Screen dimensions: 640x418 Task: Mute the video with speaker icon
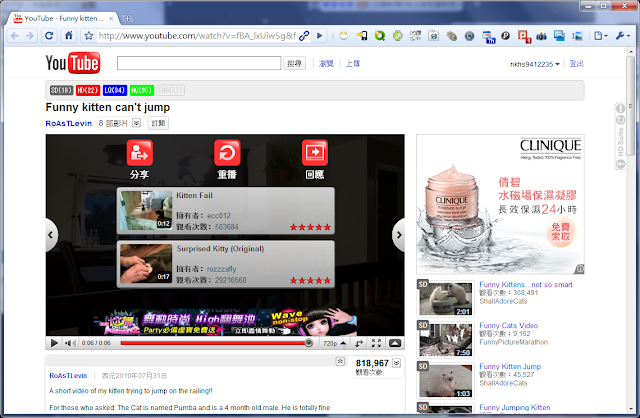click(x=70, y=343)
